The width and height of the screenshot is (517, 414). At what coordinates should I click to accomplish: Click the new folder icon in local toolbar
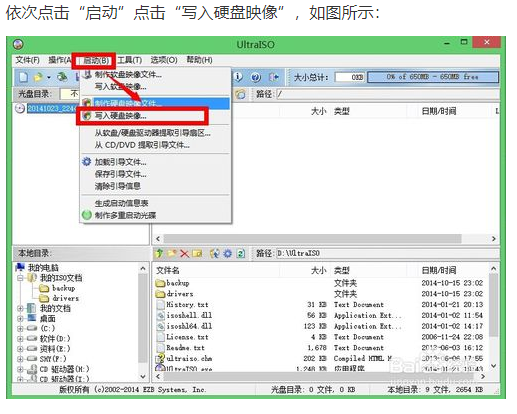pyautogui.click(x=172, y=254)
